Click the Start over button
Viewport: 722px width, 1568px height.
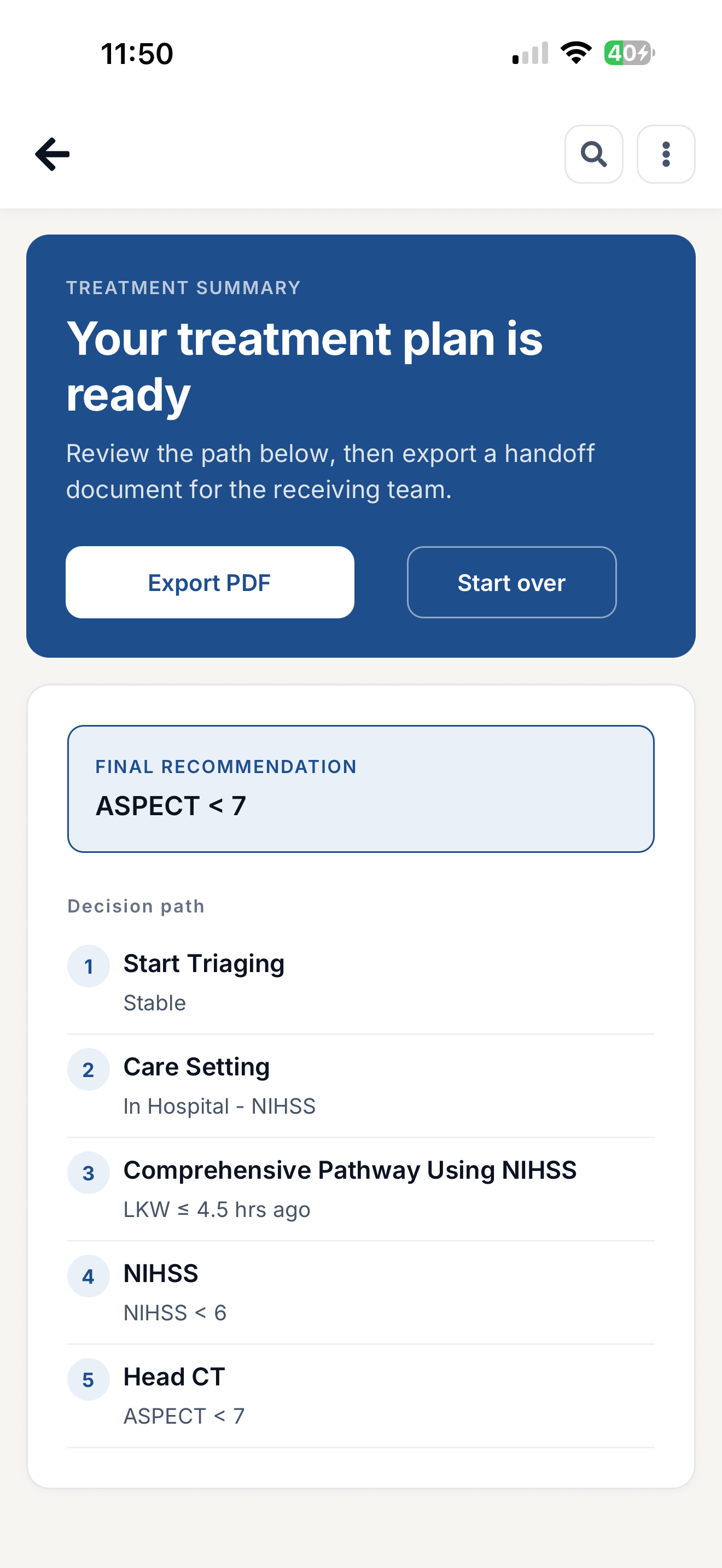(511, 582)
